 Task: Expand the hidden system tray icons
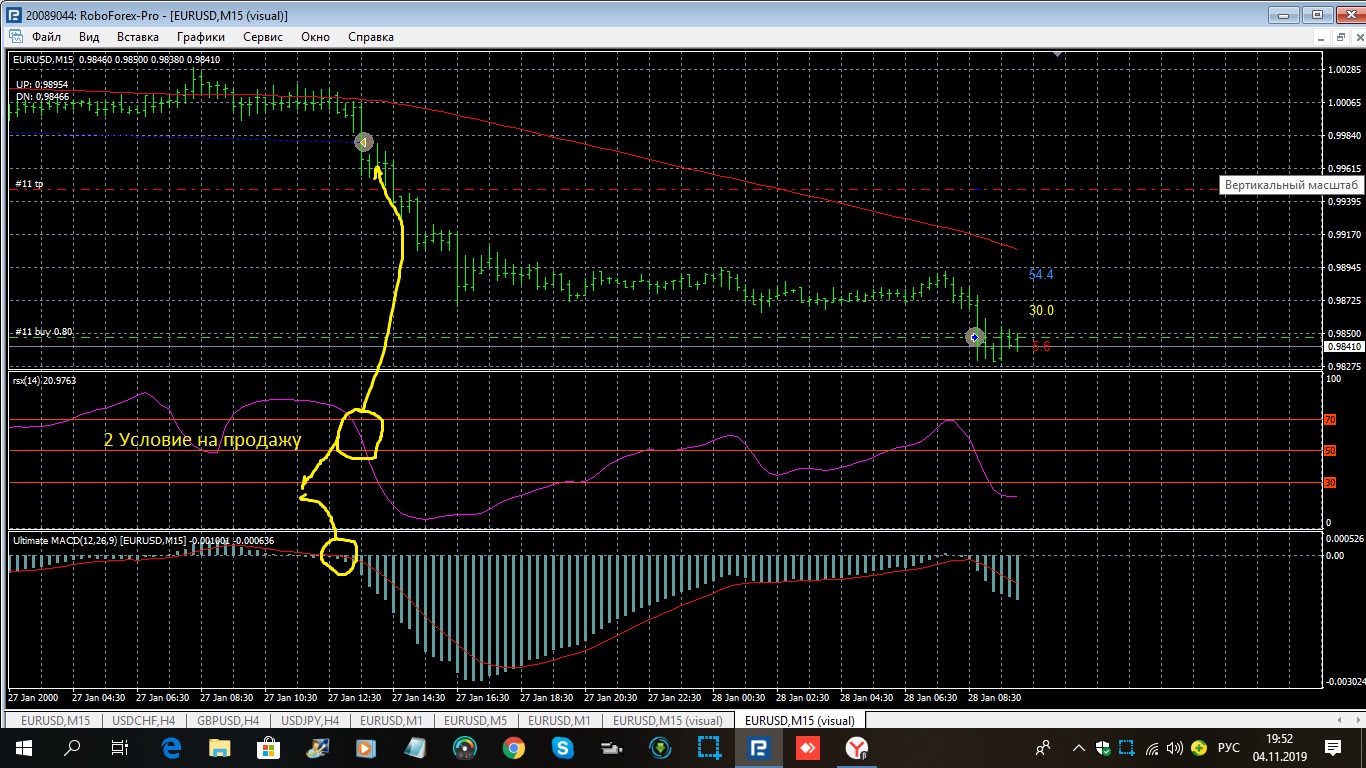pyautogui.click(x=1078, y=747)
